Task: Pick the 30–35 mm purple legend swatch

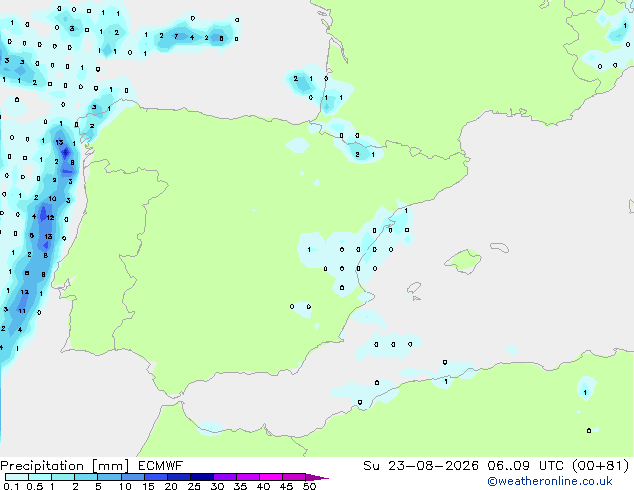Action: point(225,477)
